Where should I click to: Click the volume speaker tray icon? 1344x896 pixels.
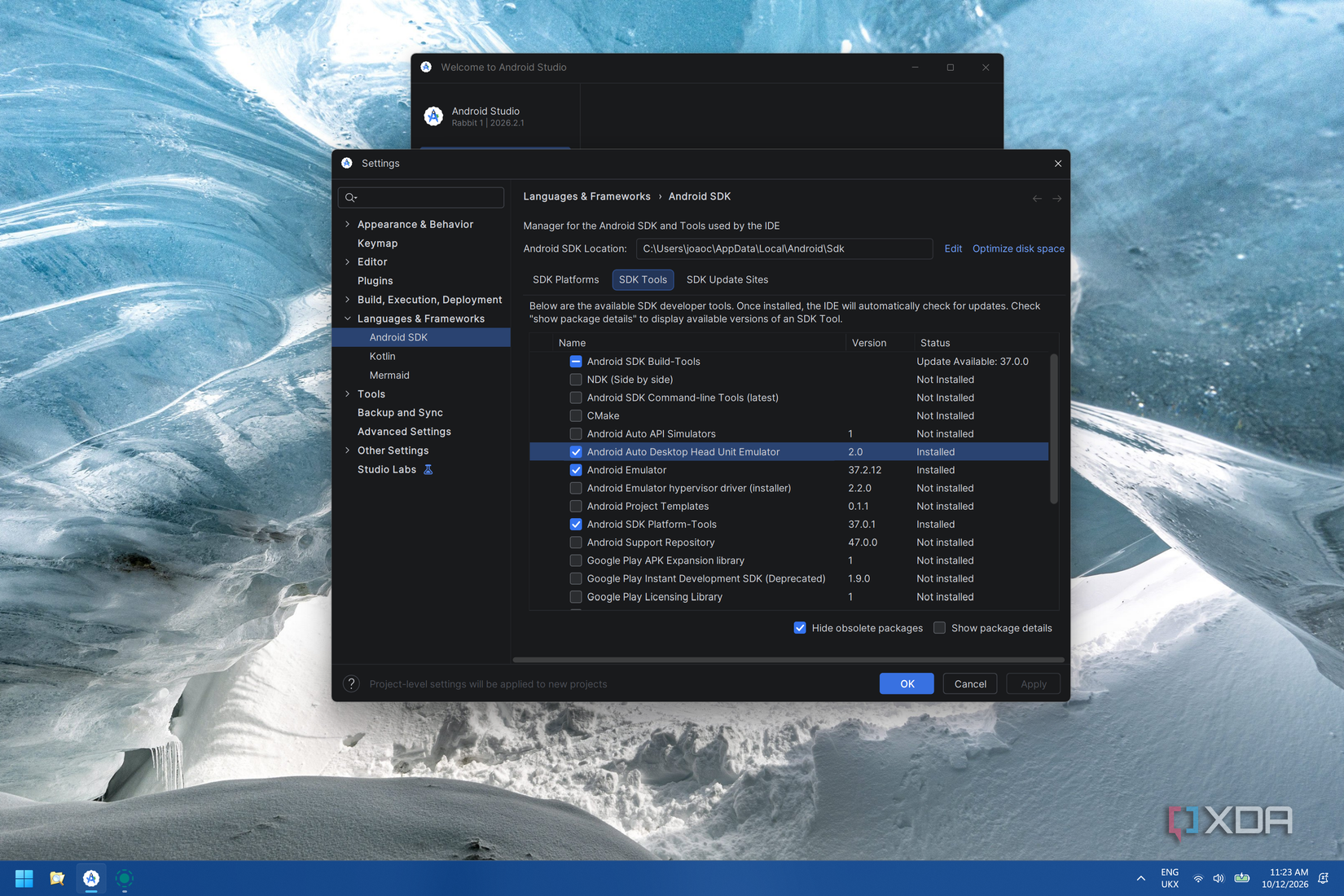(x=1219, y=879)
